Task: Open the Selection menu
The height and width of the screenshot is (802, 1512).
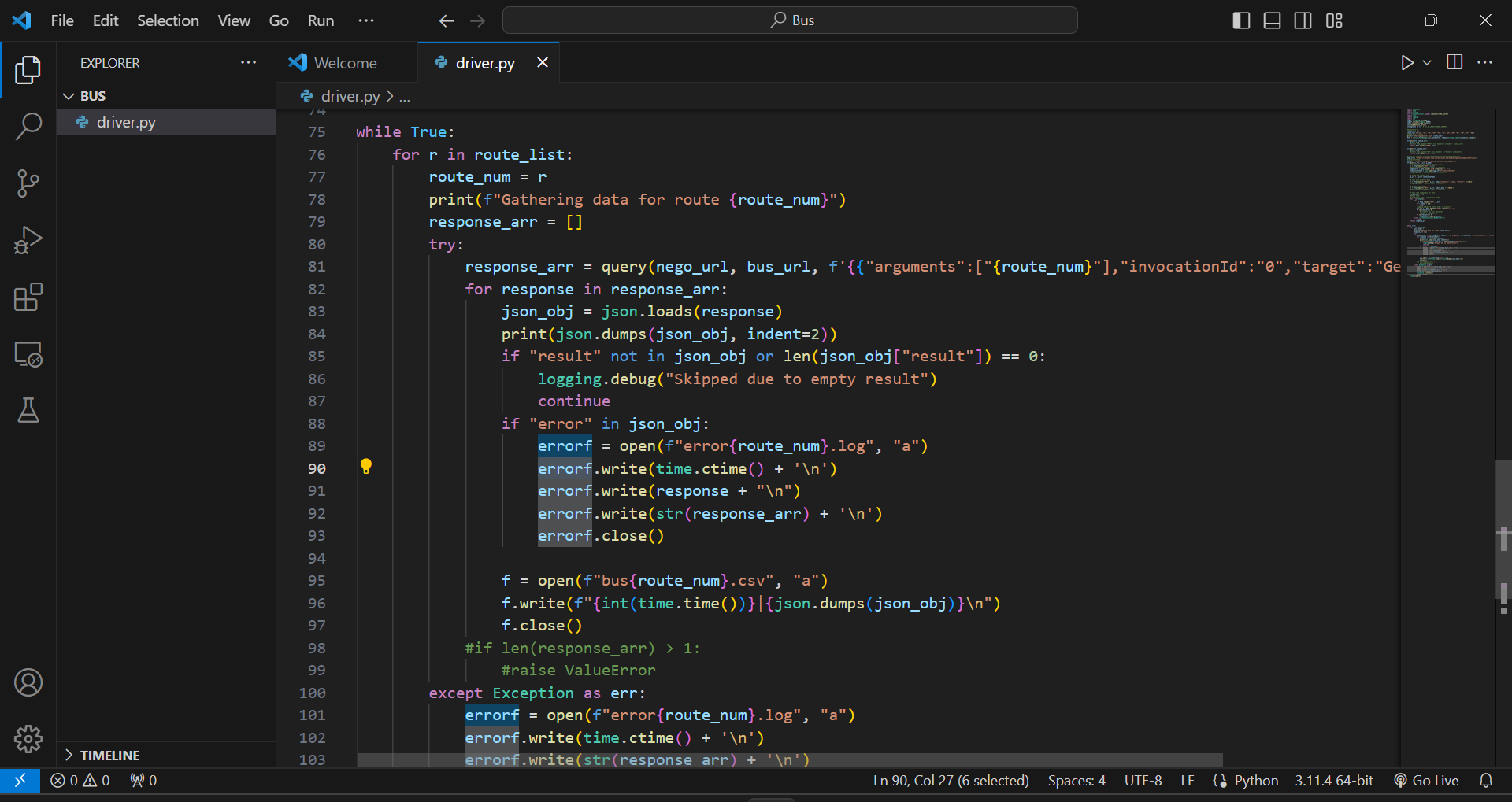Action: click(168, 20)
